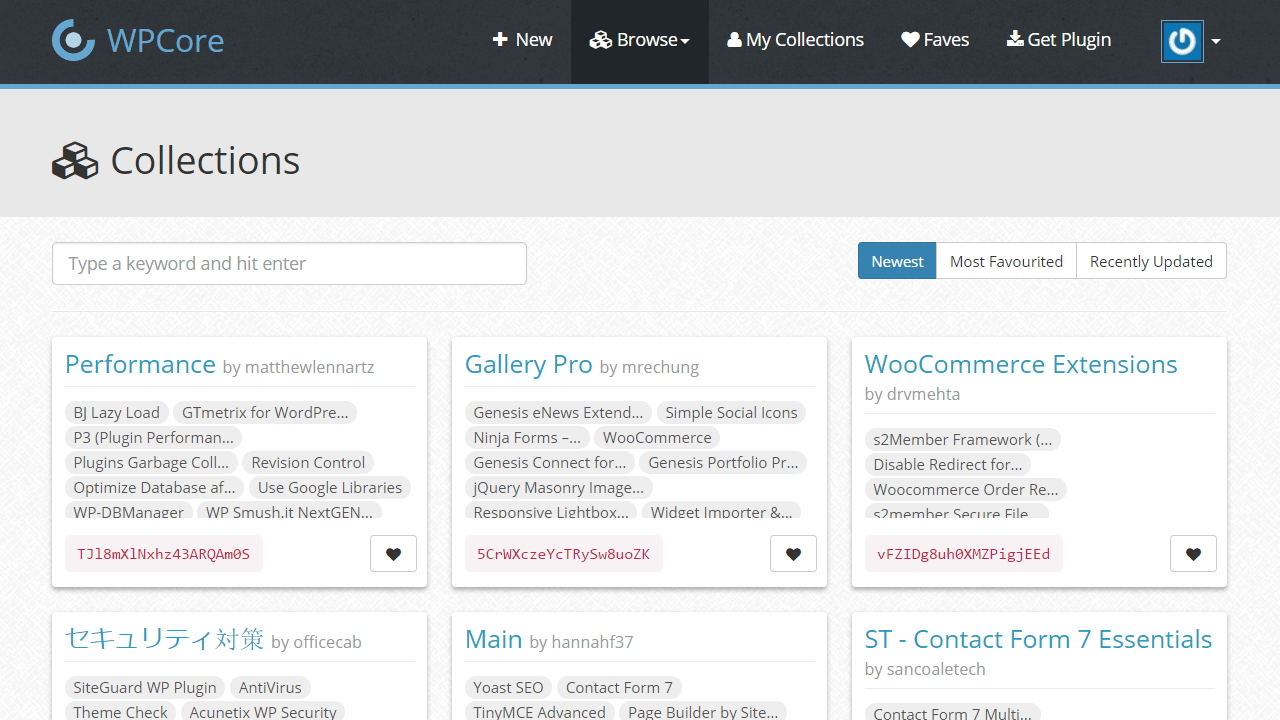Click the Genesis Portfolio Pr... tag
This screenshot has height=720, width=1280.
click(x=723, y=462)
